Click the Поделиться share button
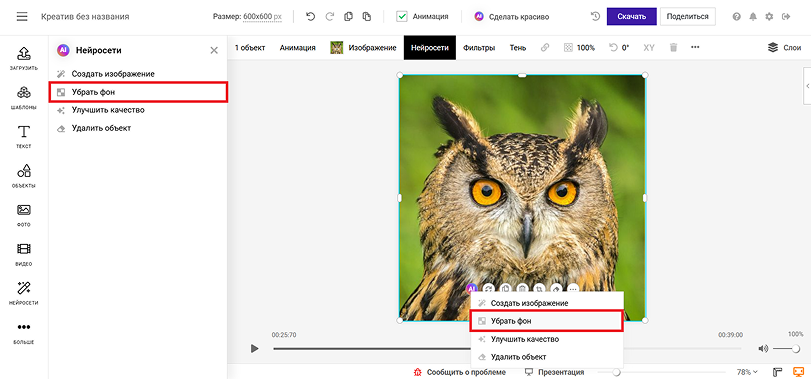Viewport: 811px width, 379px height. click(x=687, y=17)
